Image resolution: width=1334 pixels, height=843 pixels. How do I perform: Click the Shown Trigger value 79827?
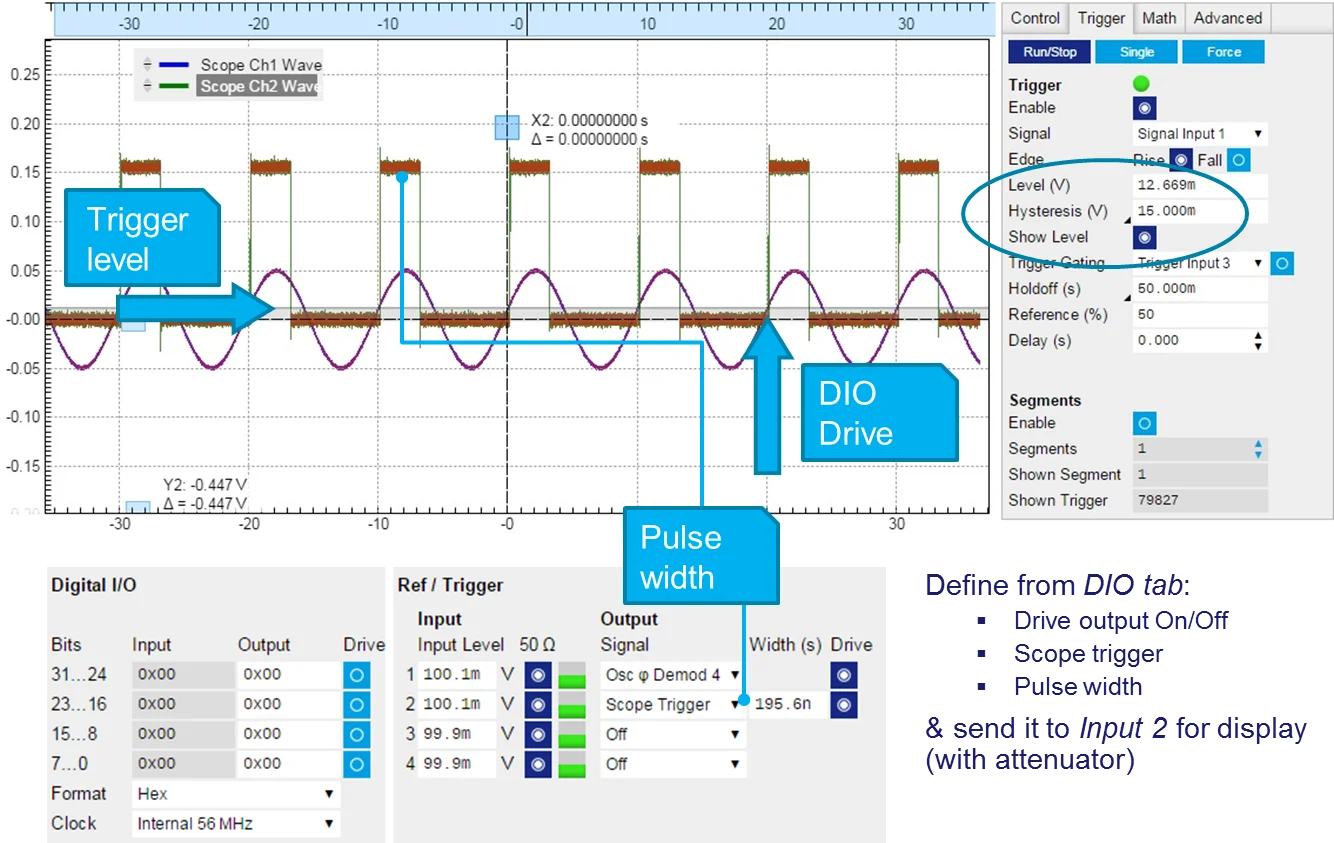pos(1200,500)
